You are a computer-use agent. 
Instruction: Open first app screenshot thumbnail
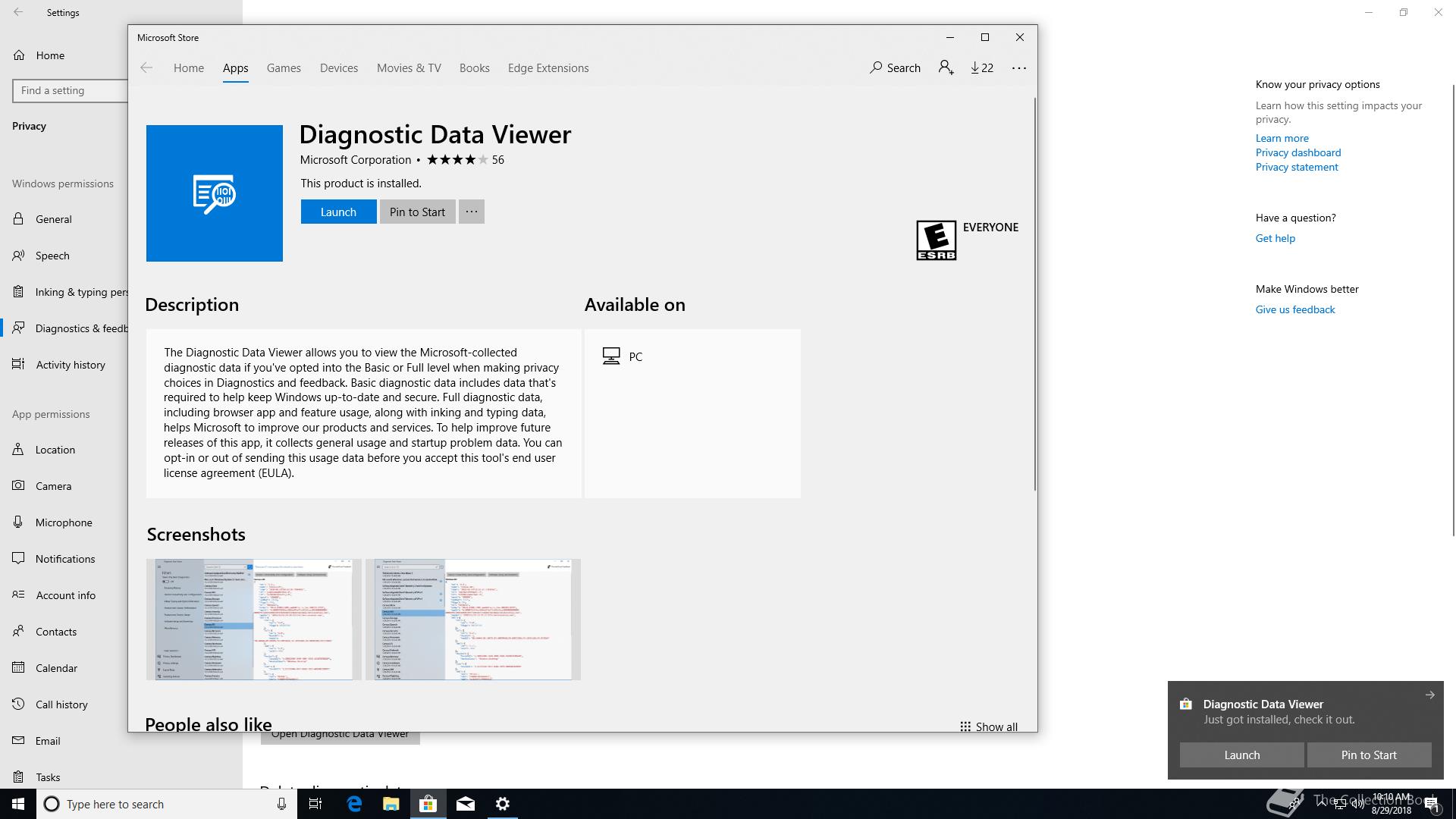click(254, 620)
